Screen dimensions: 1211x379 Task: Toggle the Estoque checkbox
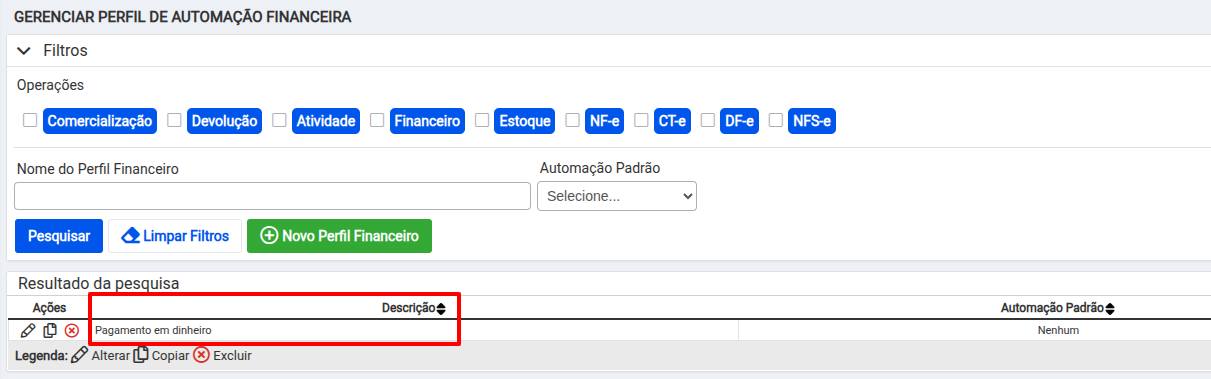click(x=482, y=120)
